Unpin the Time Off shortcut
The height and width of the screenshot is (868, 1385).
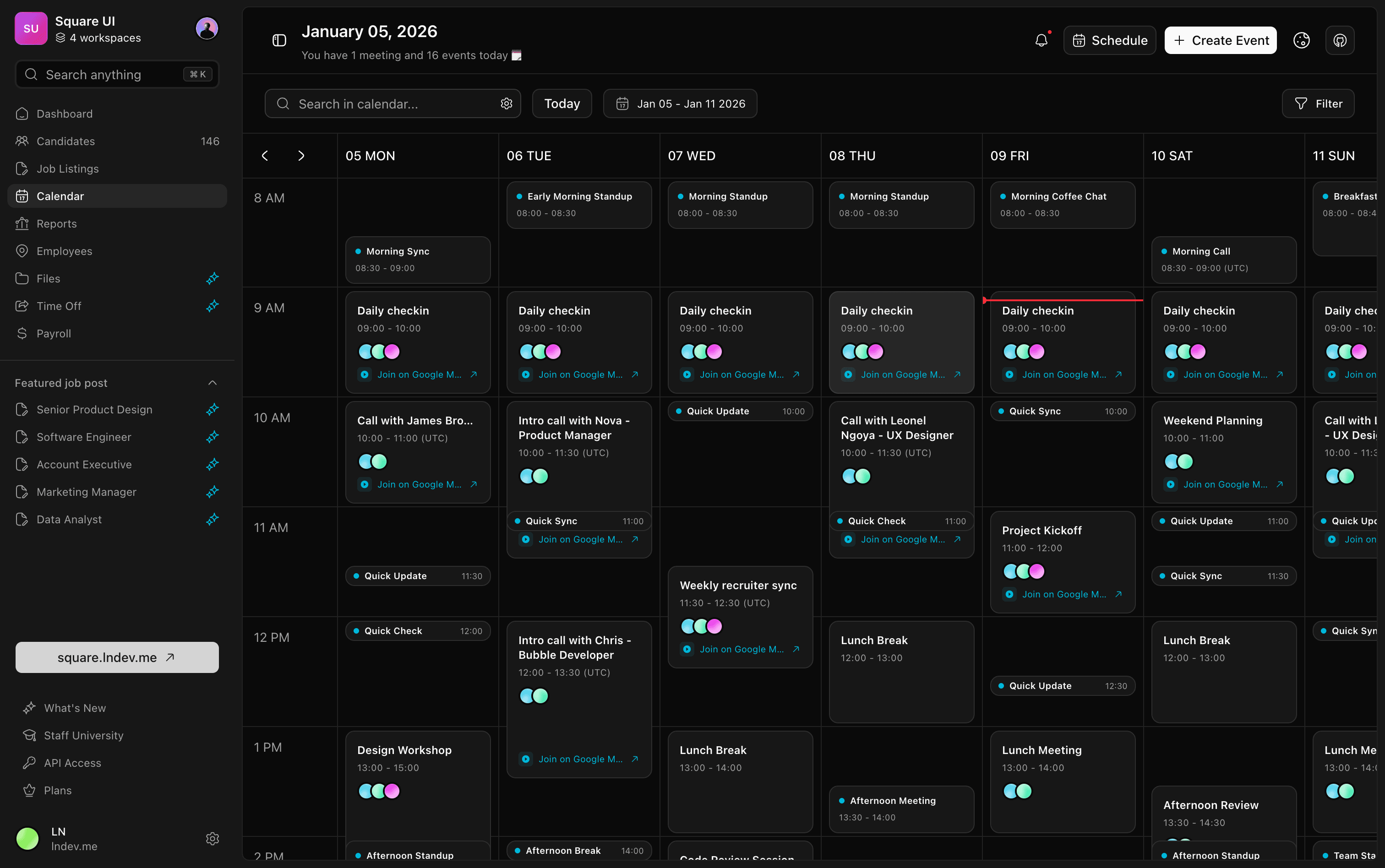[212, 305]
